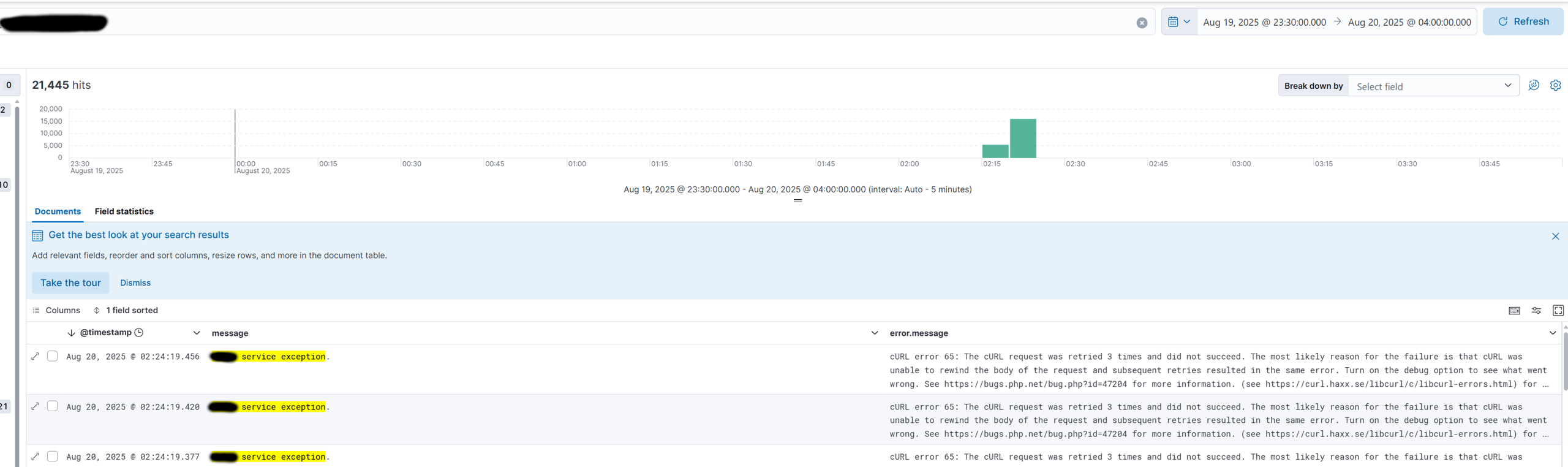1568x467 pixels.
Task: Open chart settings gear icon
Action: tap(1555, 86)
